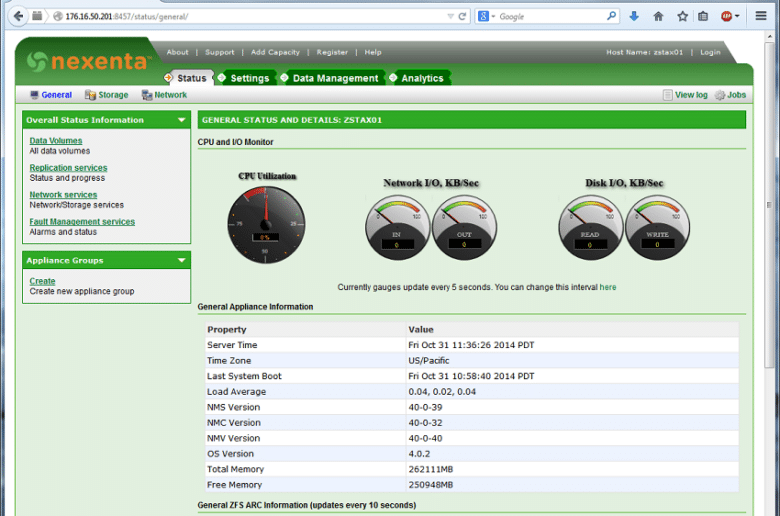Click the NMV Version value '40-0-40'

point(425,438)
